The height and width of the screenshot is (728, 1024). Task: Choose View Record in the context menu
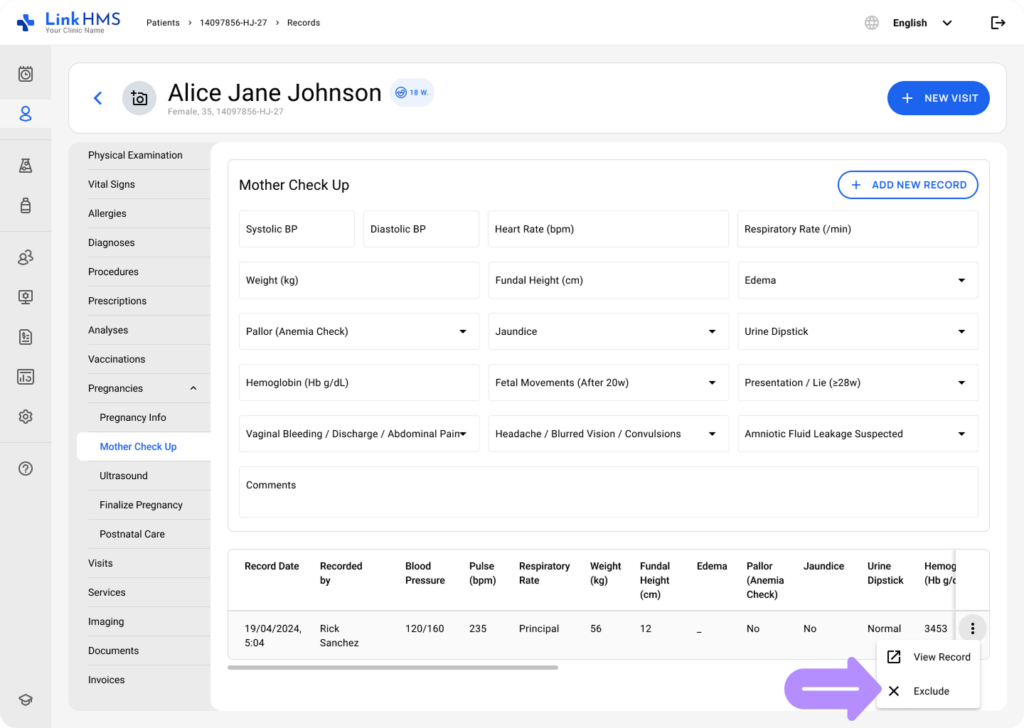pyautogui.click(x=930, y=657)
